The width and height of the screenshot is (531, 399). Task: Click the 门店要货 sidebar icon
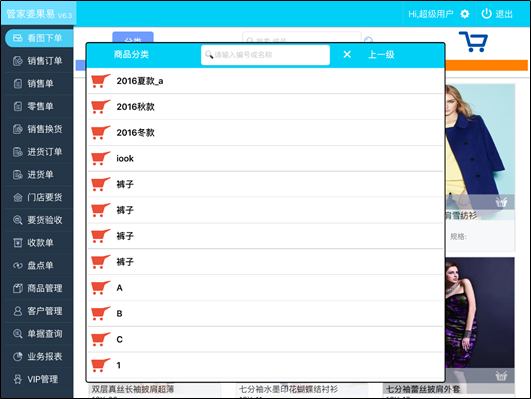click(18, 197)
